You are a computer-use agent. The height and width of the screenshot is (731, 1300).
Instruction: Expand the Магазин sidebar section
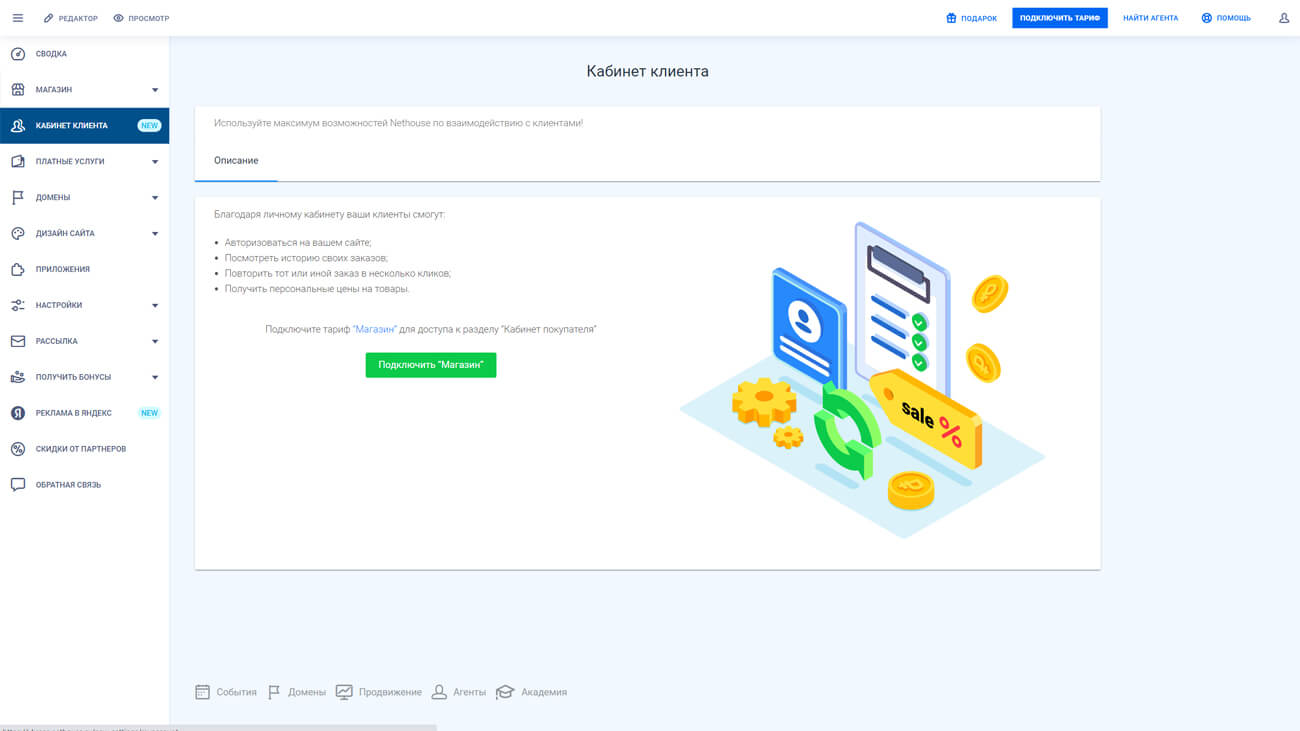155,90
